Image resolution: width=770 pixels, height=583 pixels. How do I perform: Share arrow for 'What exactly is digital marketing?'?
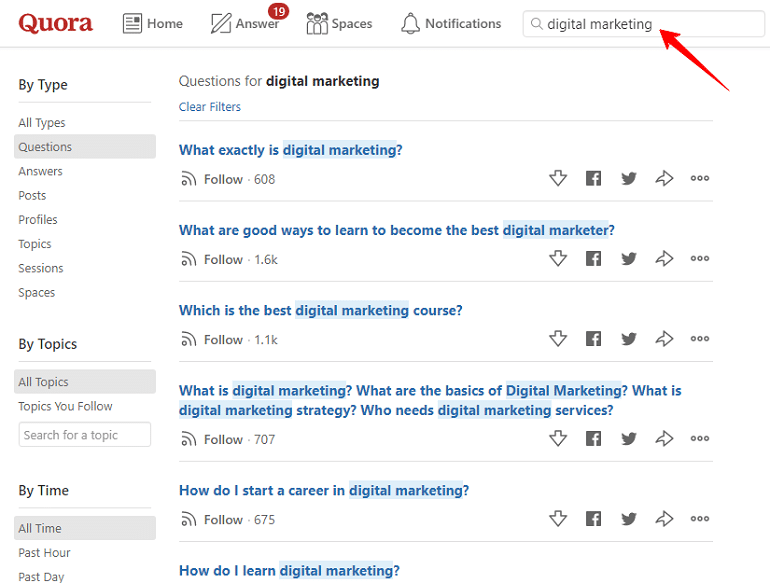664,178
